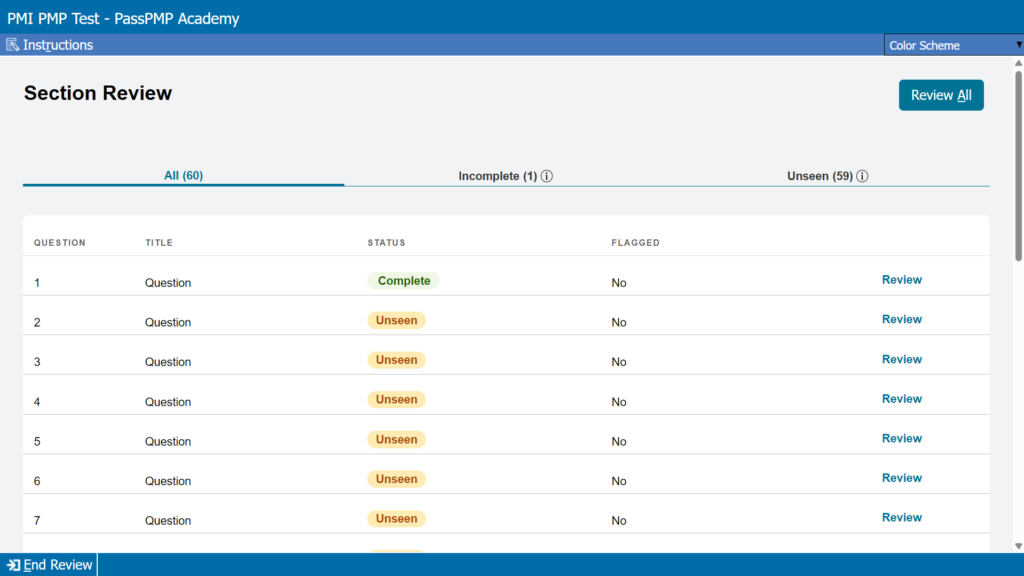
Task: Click the Review All button
Action: [941, 95]
